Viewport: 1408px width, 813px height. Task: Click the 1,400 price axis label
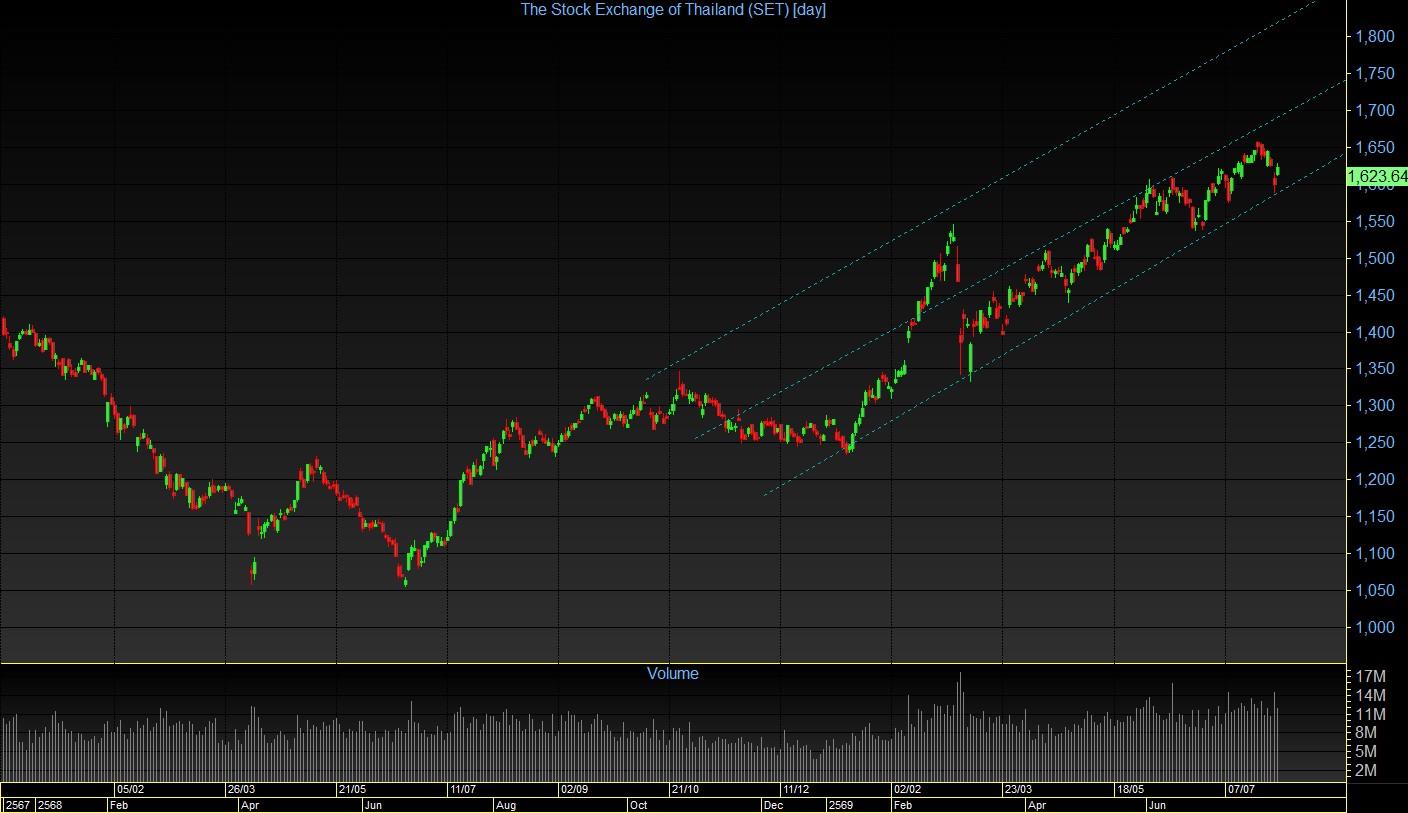(x=1374, y=332)
